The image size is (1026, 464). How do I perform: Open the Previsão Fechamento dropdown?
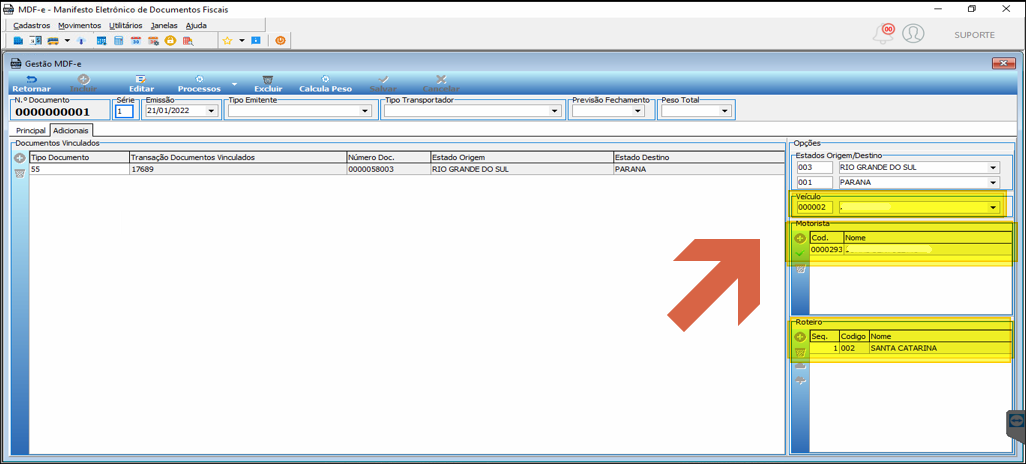point(638,111)
